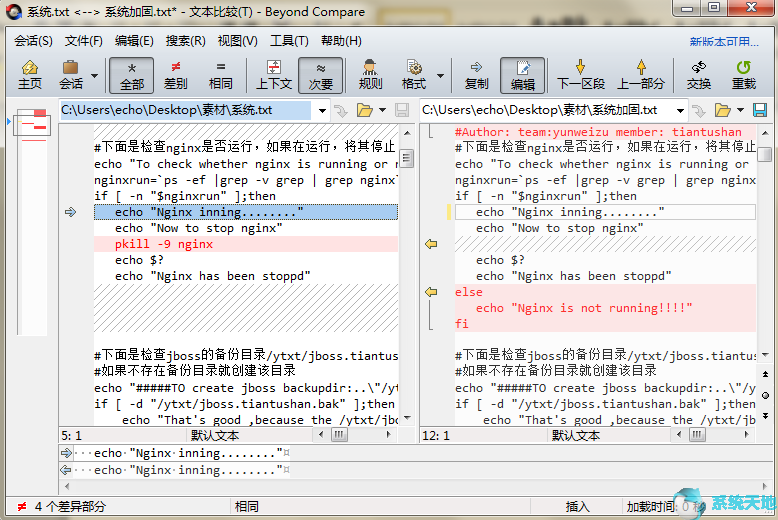Open the 会话 briefcase toolbar button
The width and height of the screenshot is (778, 520).
71,75
